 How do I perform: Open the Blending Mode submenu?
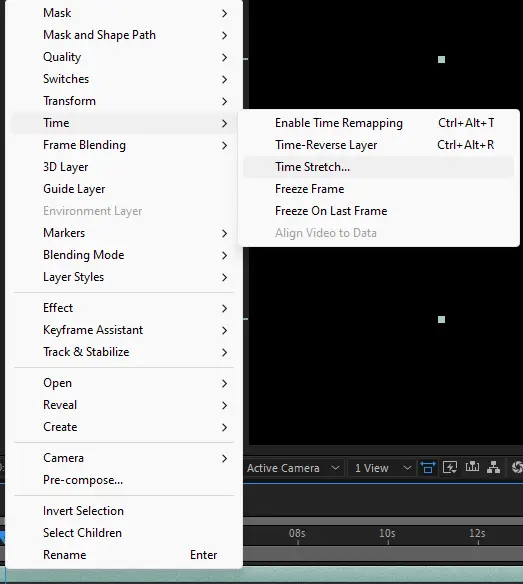click(124, 255)
